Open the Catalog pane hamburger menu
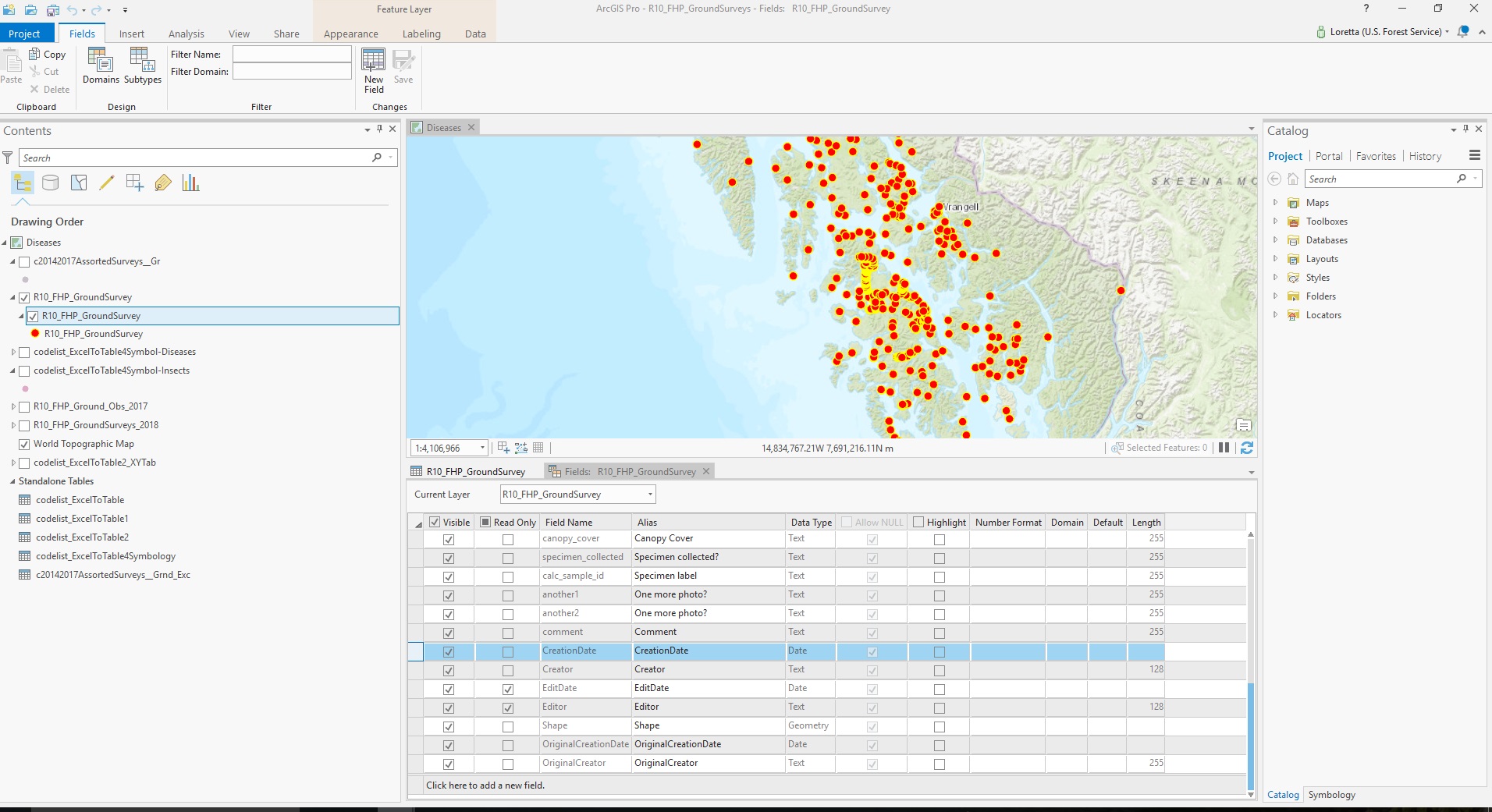Screen dimensions: 1492x812 pyautogui.click(x=1475, y=155)
